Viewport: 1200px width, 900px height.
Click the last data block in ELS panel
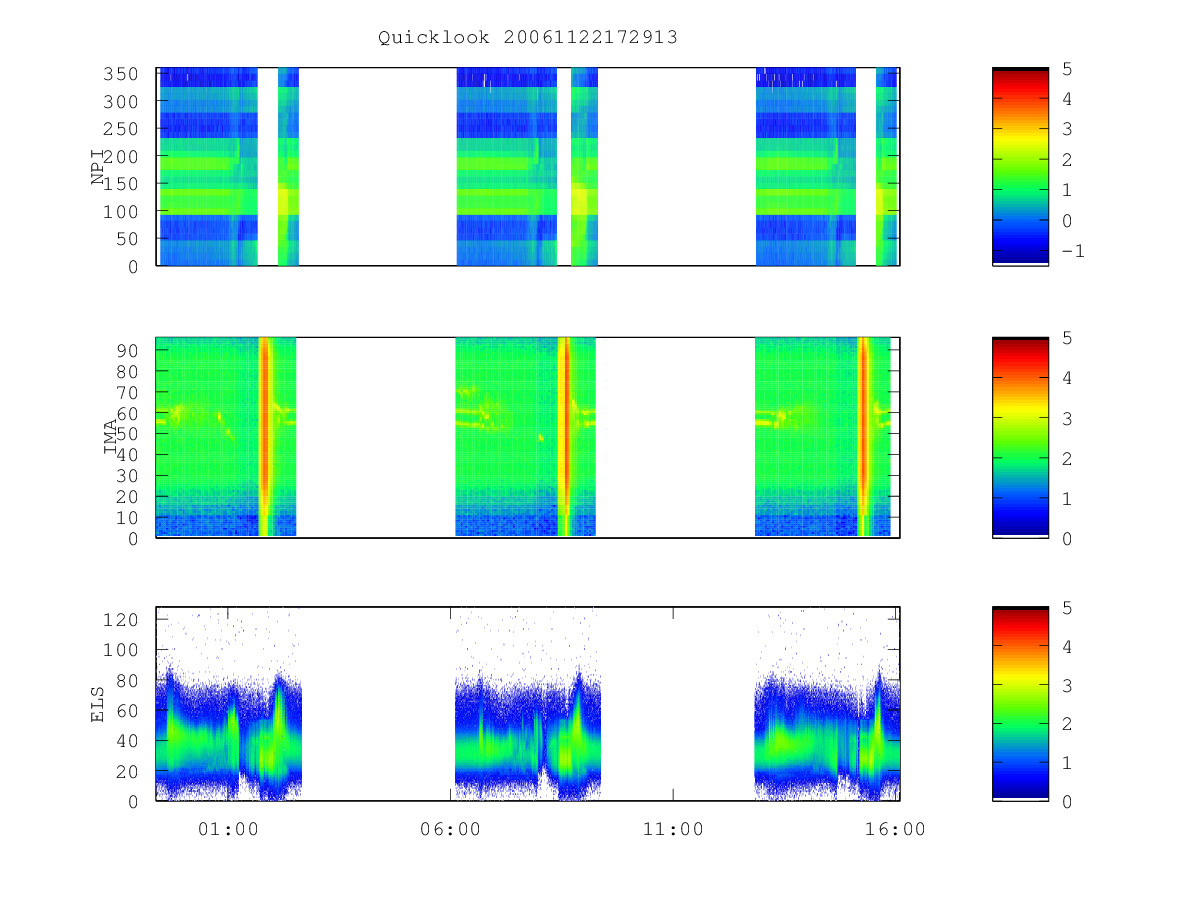(x=827, y=704)
